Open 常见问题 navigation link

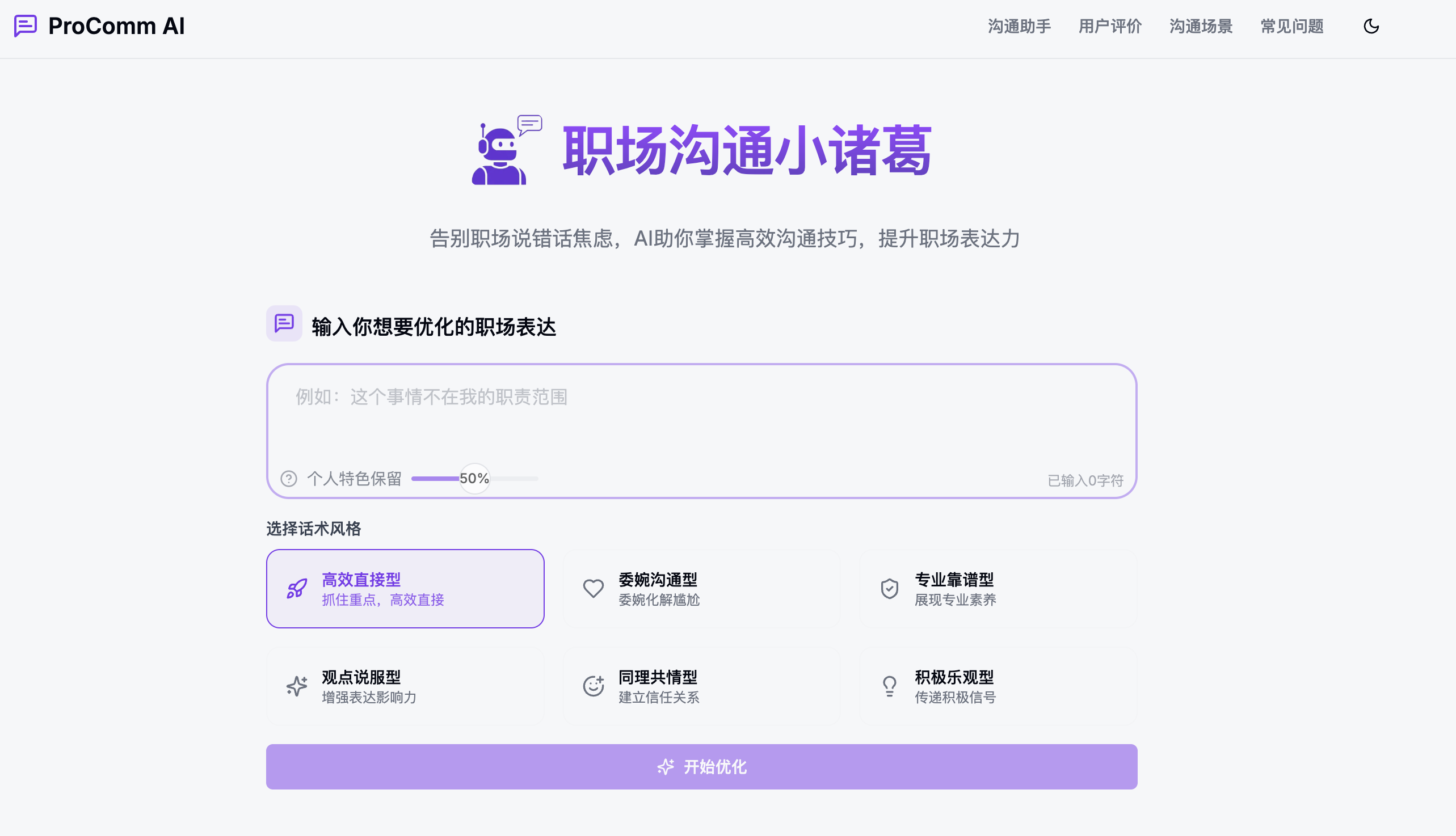(x=1292, y=27)
